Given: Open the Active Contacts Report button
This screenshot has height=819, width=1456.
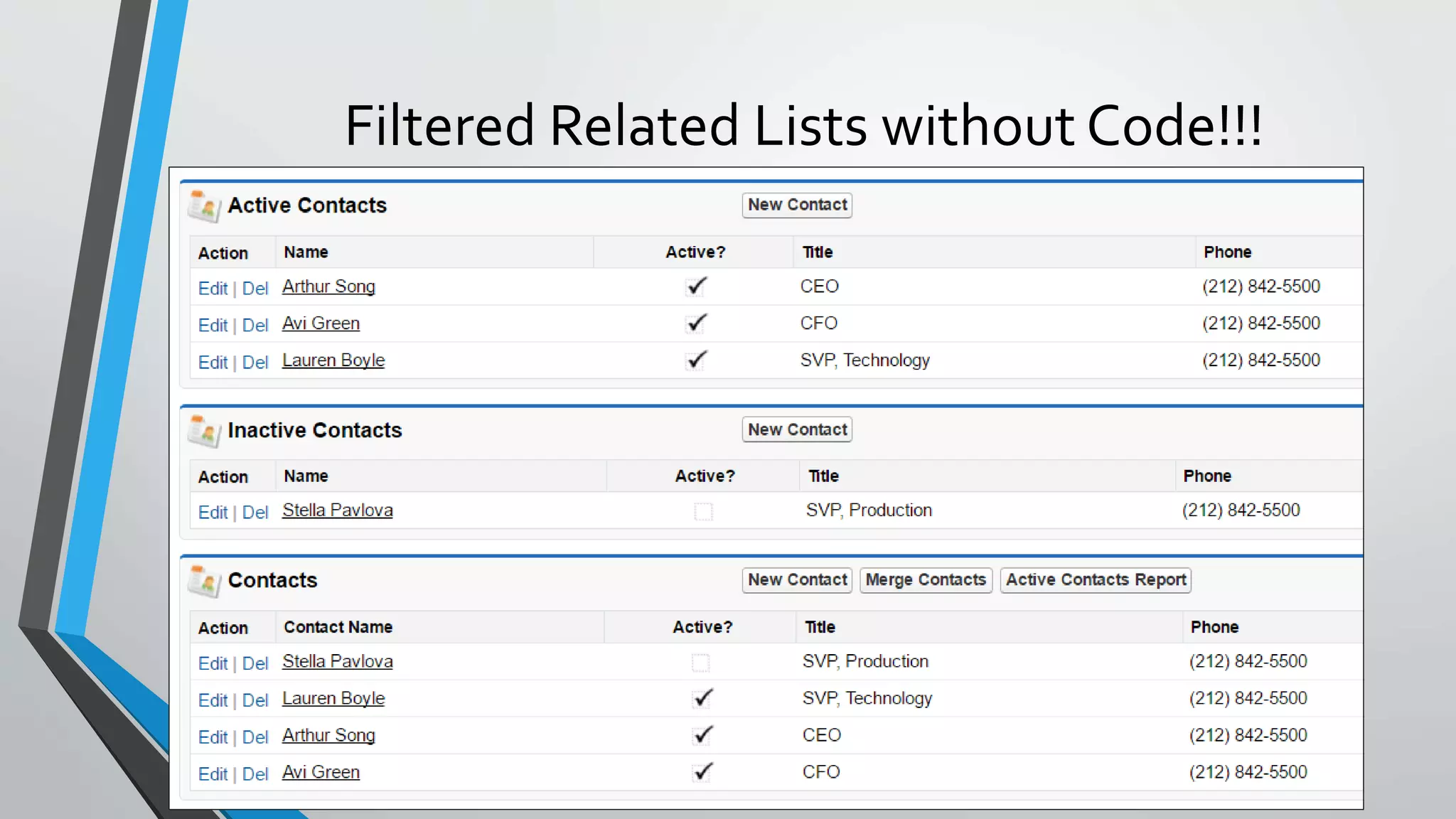Looking at the screenshot, I should [1096, 579].
